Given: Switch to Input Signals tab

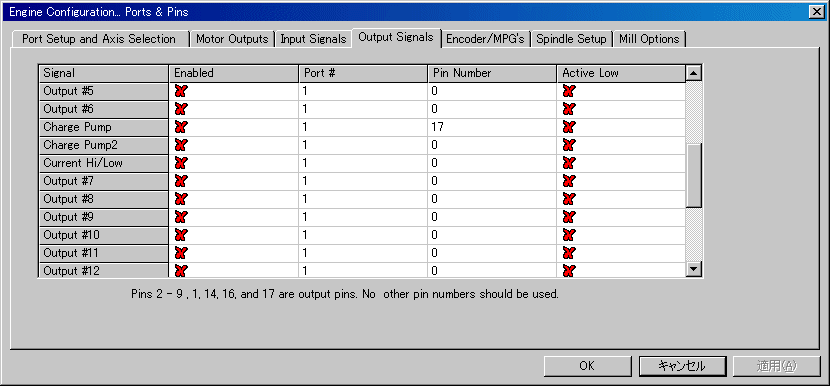Looking at the screenshot, I should 313,39.
